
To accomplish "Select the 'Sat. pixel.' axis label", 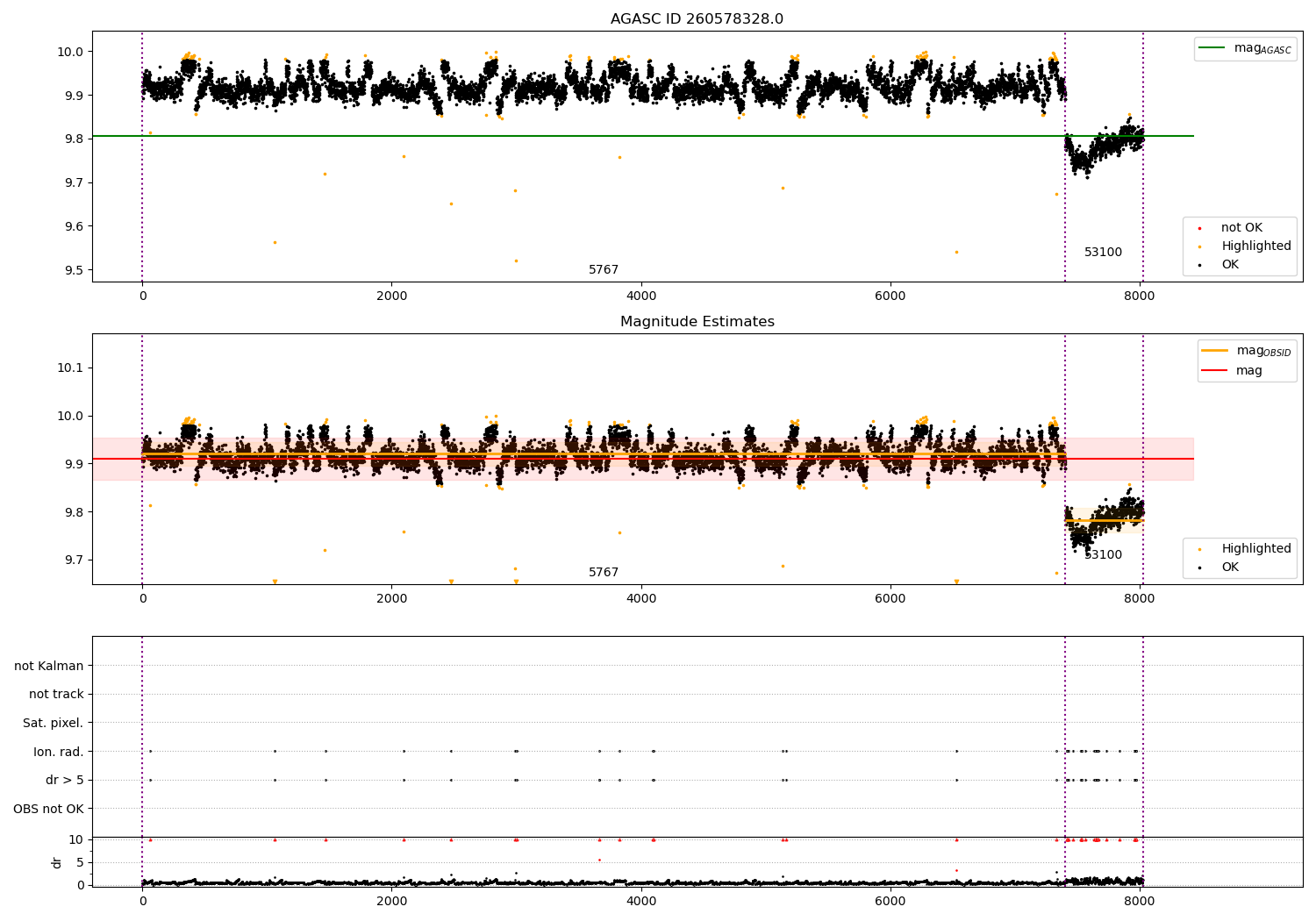I will (53, 723).
